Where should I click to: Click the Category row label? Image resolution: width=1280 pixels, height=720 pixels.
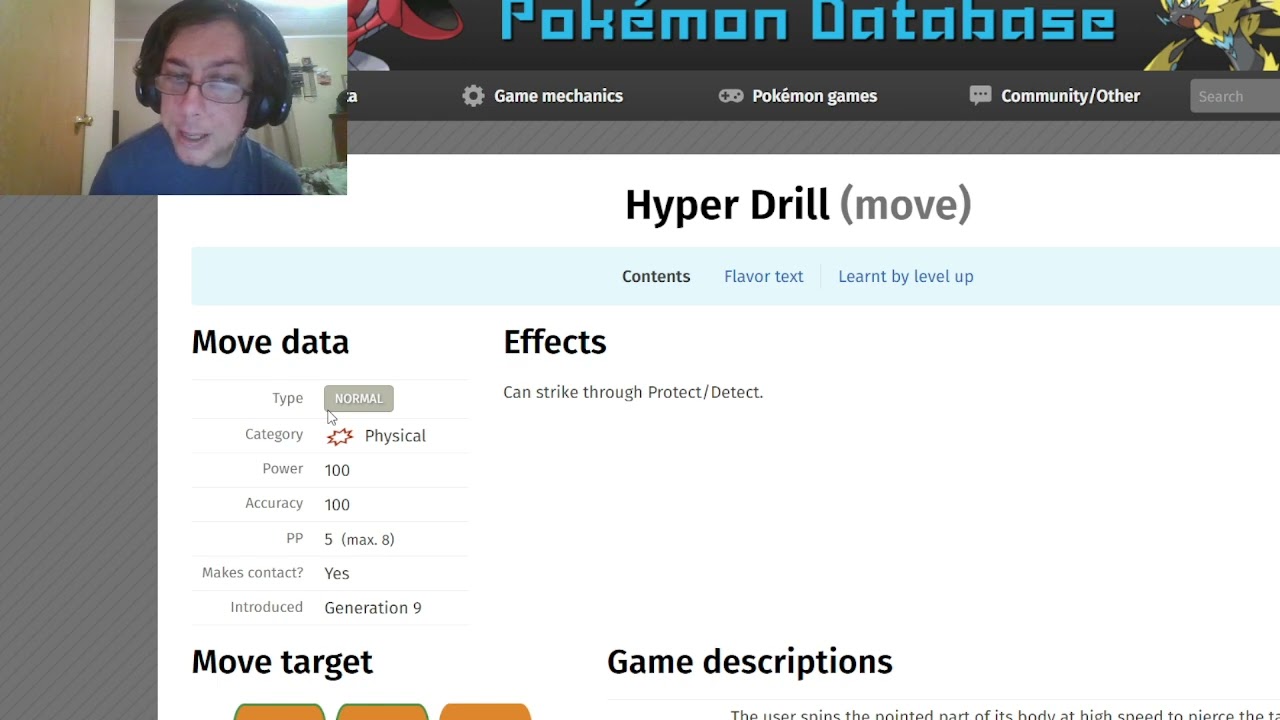pos(274,434)
